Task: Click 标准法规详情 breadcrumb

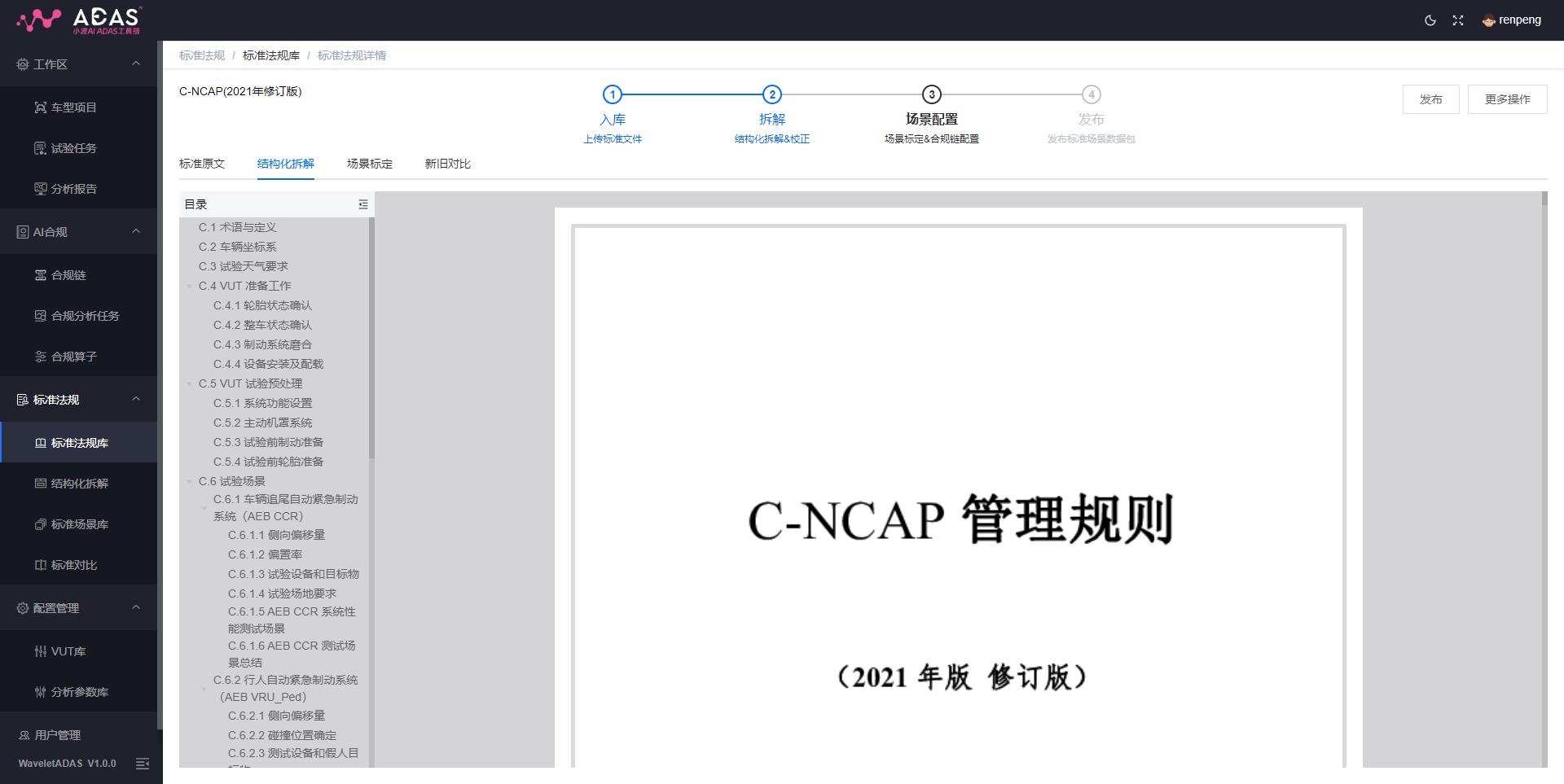Action: coord(352,55)
